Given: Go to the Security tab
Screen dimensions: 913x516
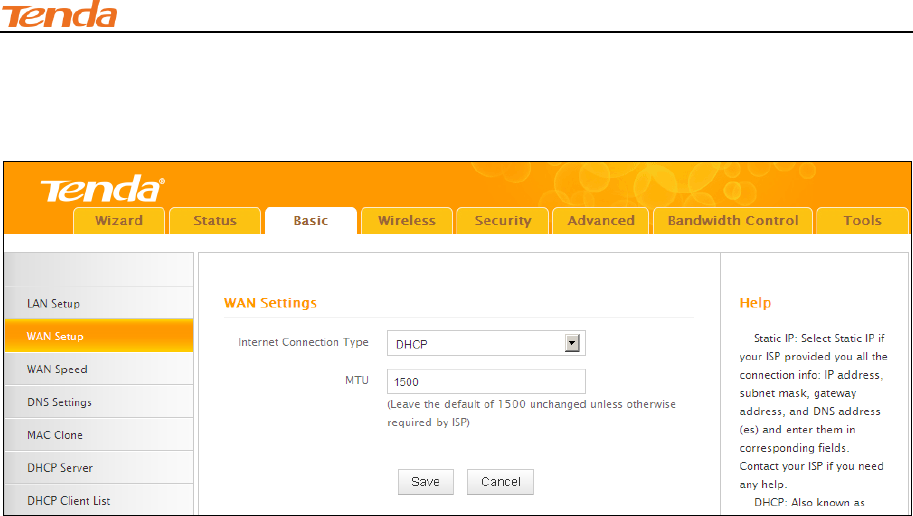Looking at the screenshot, I should point(502,221).
